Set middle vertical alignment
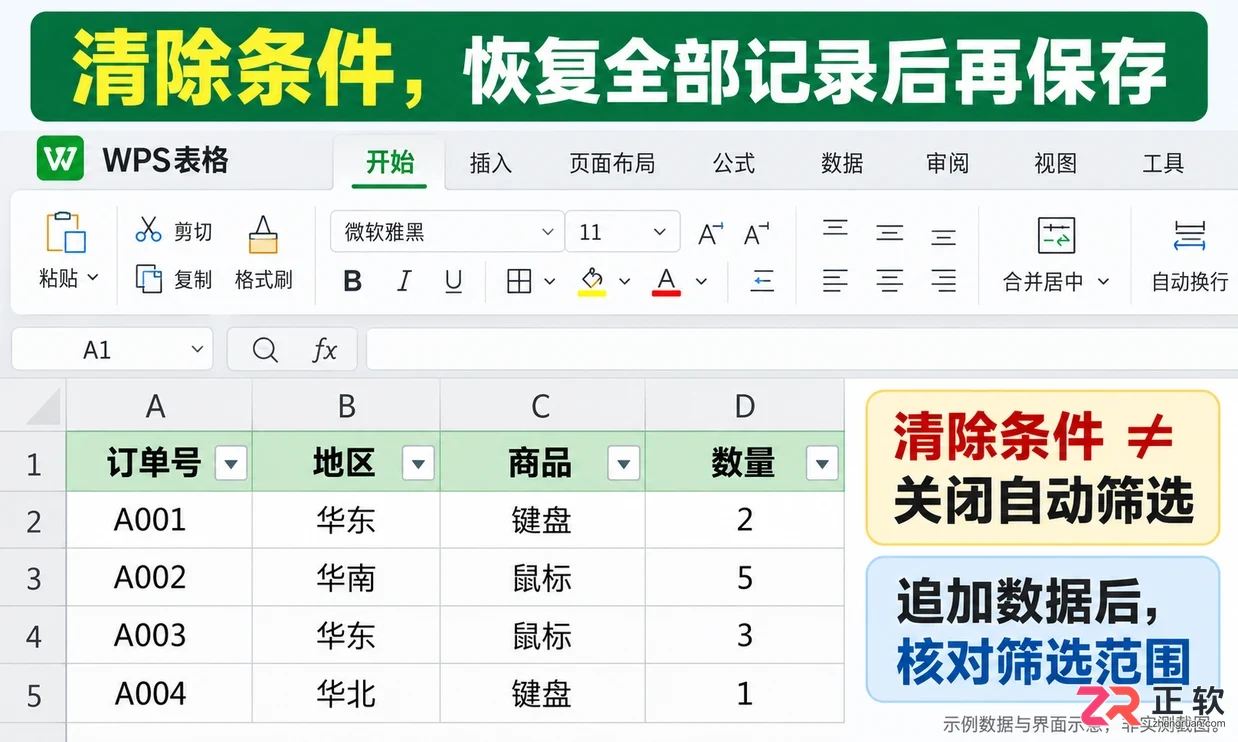Viewport: 1238px width, 742px height. point(890,234)
